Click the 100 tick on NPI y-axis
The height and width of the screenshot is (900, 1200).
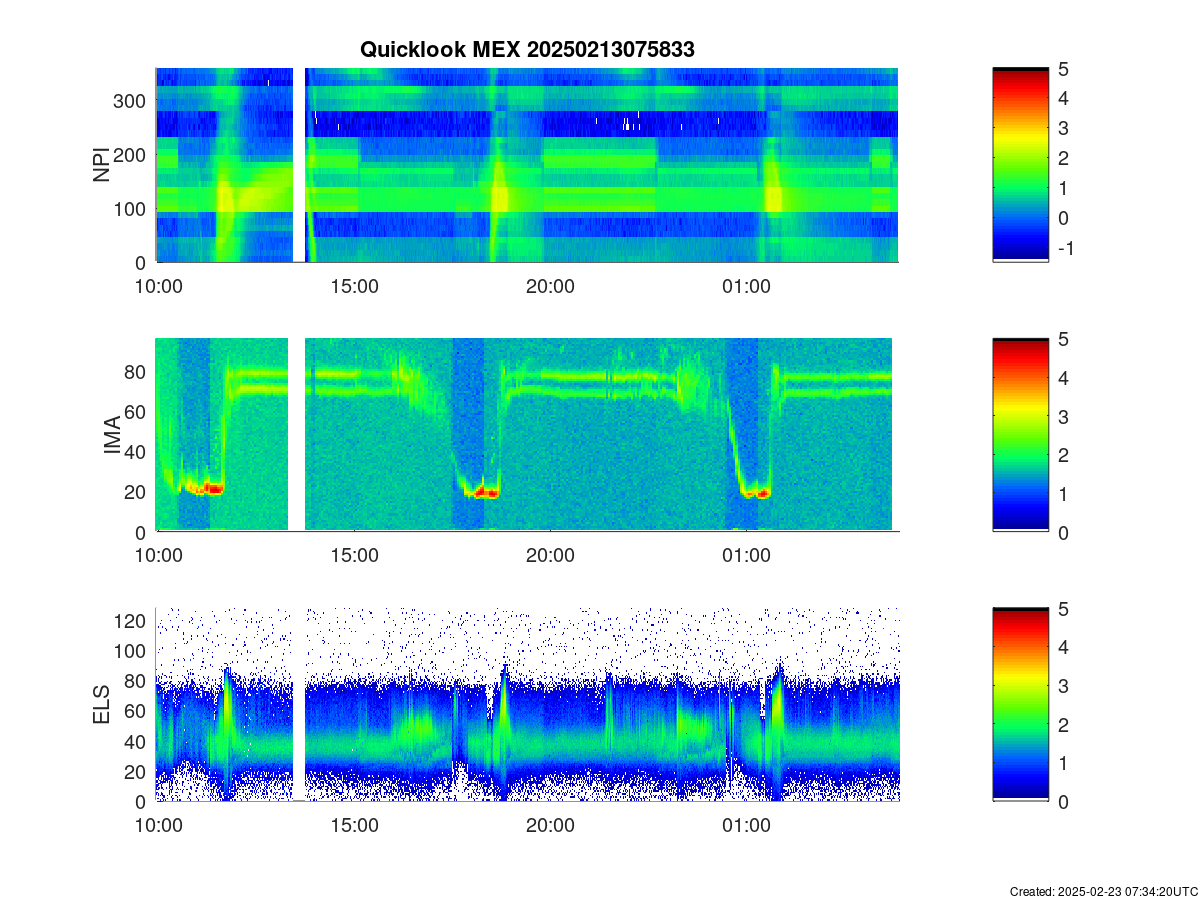(x=132, y=209)
